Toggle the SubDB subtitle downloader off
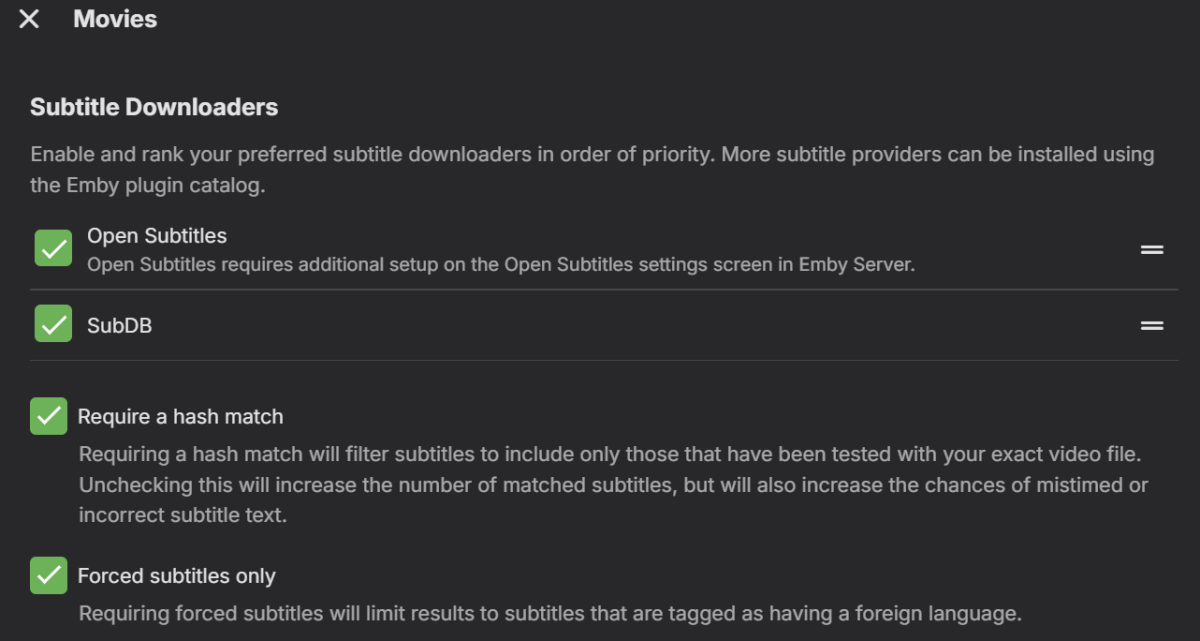The image size is (1200, 641). pyautogui.click(x=52, y=324)
